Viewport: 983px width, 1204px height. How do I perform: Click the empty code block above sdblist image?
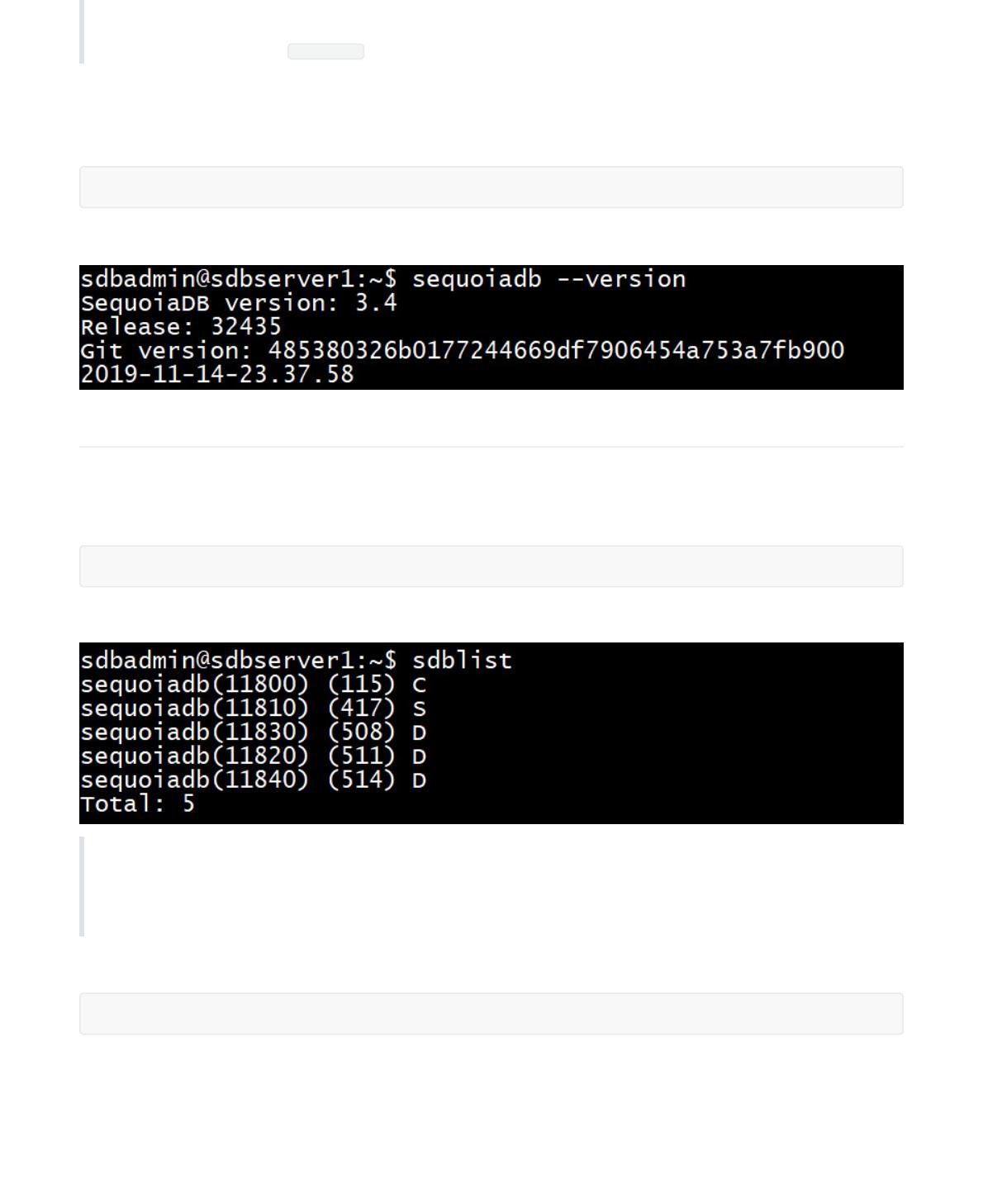491,566
